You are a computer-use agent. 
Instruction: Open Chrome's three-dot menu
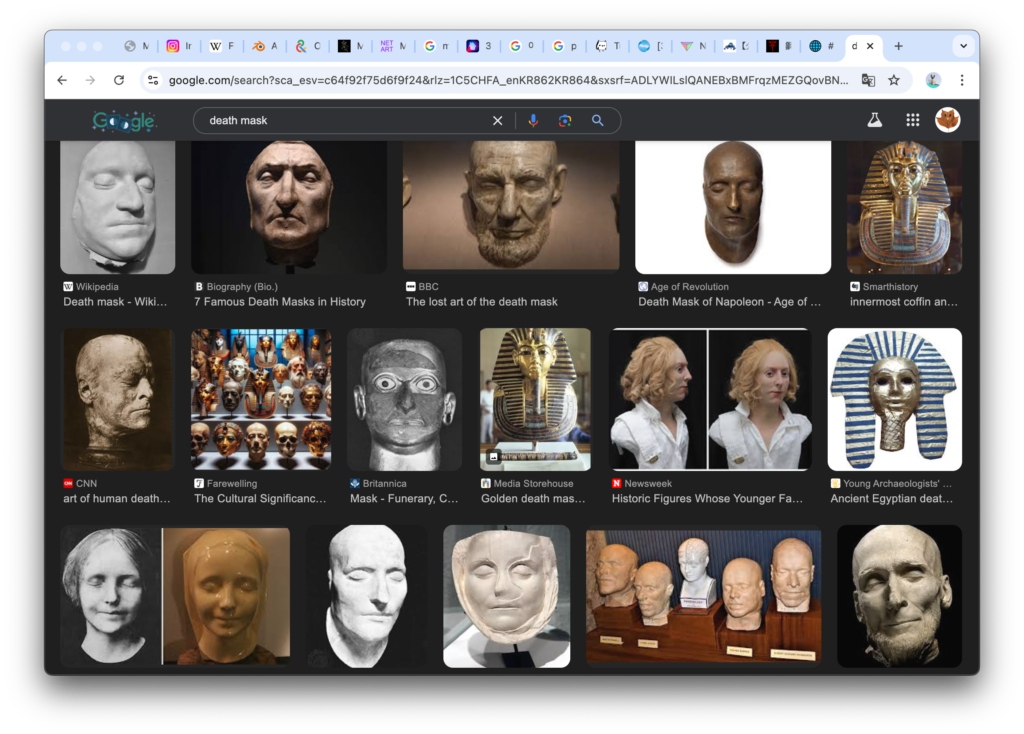[962, 80]
